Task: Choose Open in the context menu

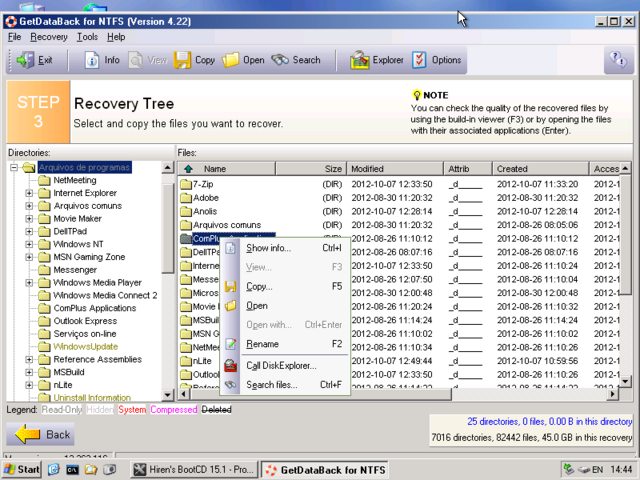Action: coord(285,305)
